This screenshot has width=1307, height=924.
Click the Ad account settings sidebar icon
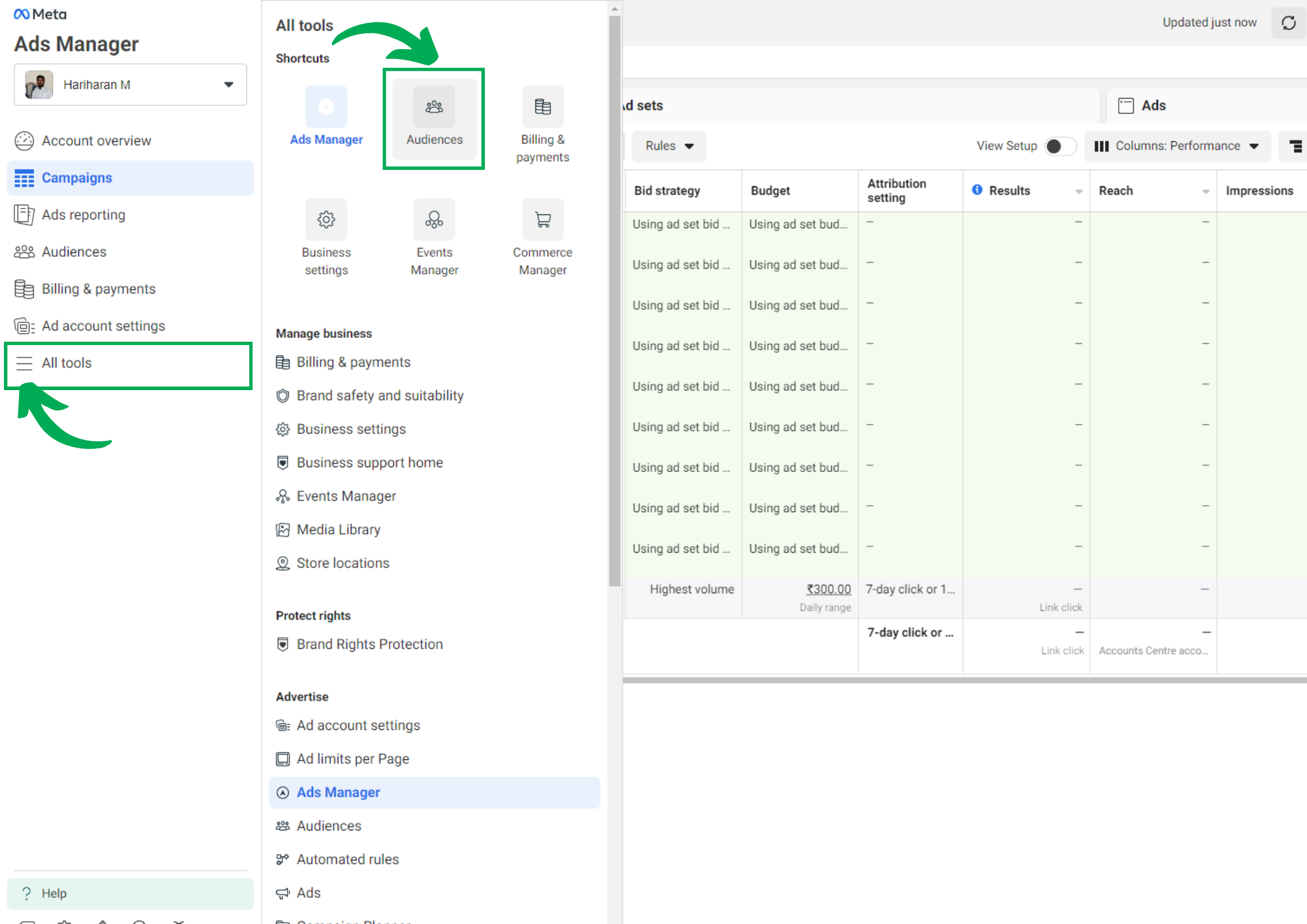(x=24, y=325)
